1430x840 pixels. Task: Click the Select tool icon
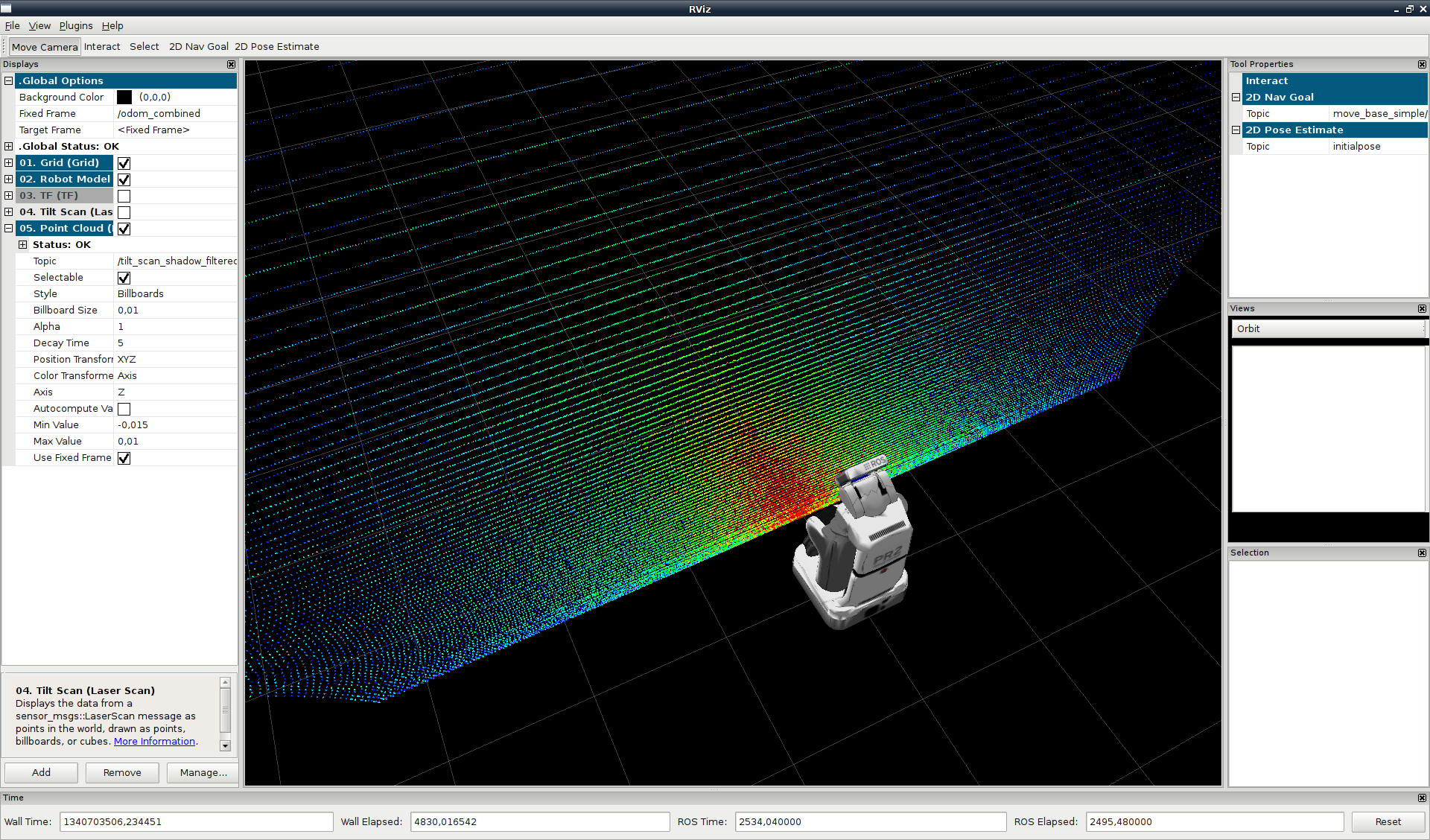click(144, 46)
